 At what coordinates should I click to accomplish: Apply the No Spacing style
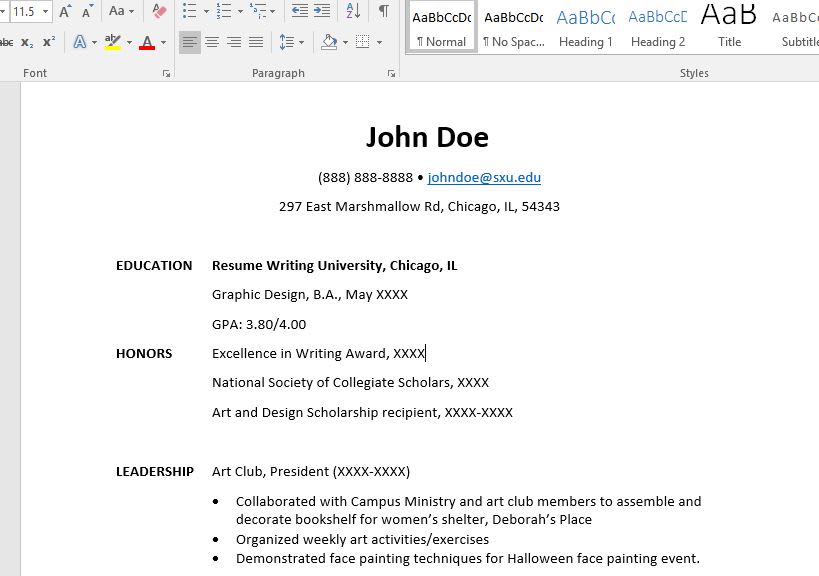pos(513,26)
